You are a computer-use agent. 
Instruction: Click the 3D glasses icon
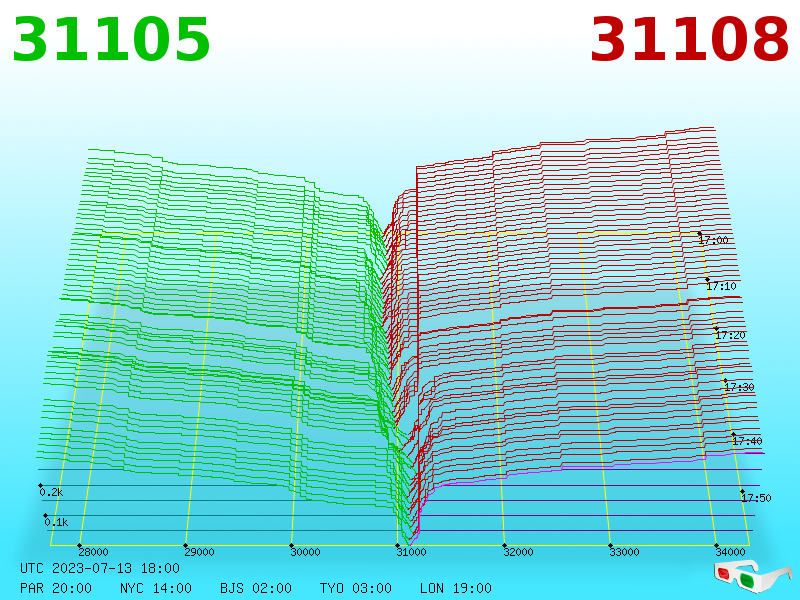click(x=753, y=576)
